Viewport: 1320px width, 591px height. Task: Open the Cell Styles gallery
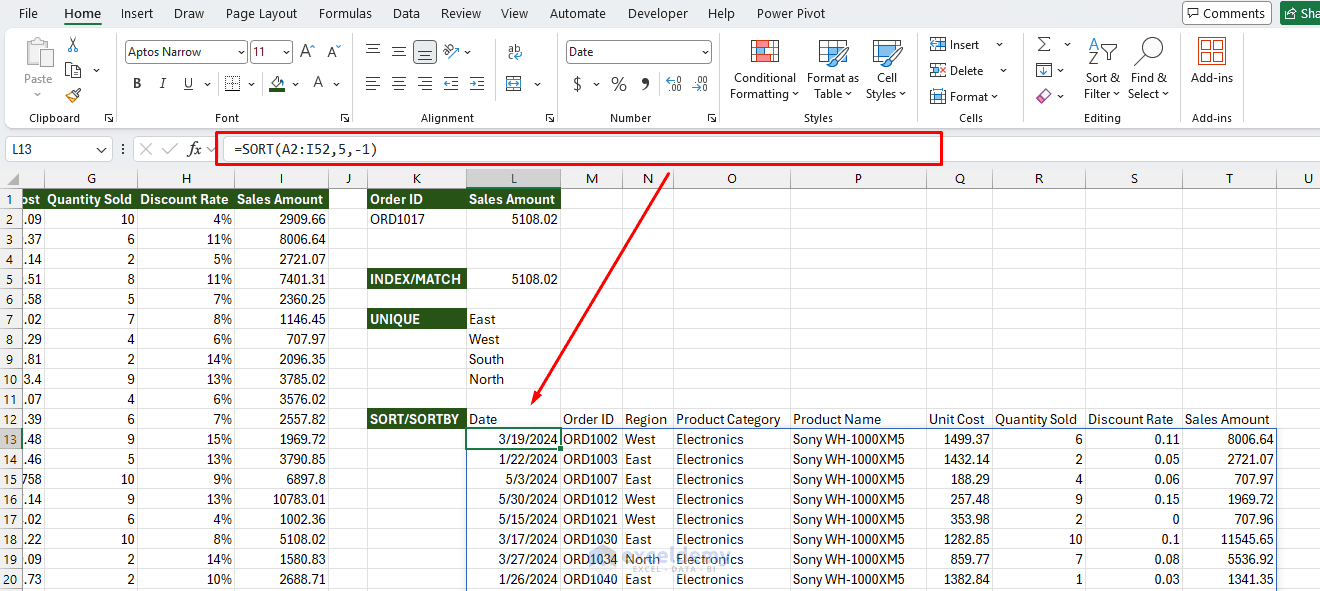(886, 69)
